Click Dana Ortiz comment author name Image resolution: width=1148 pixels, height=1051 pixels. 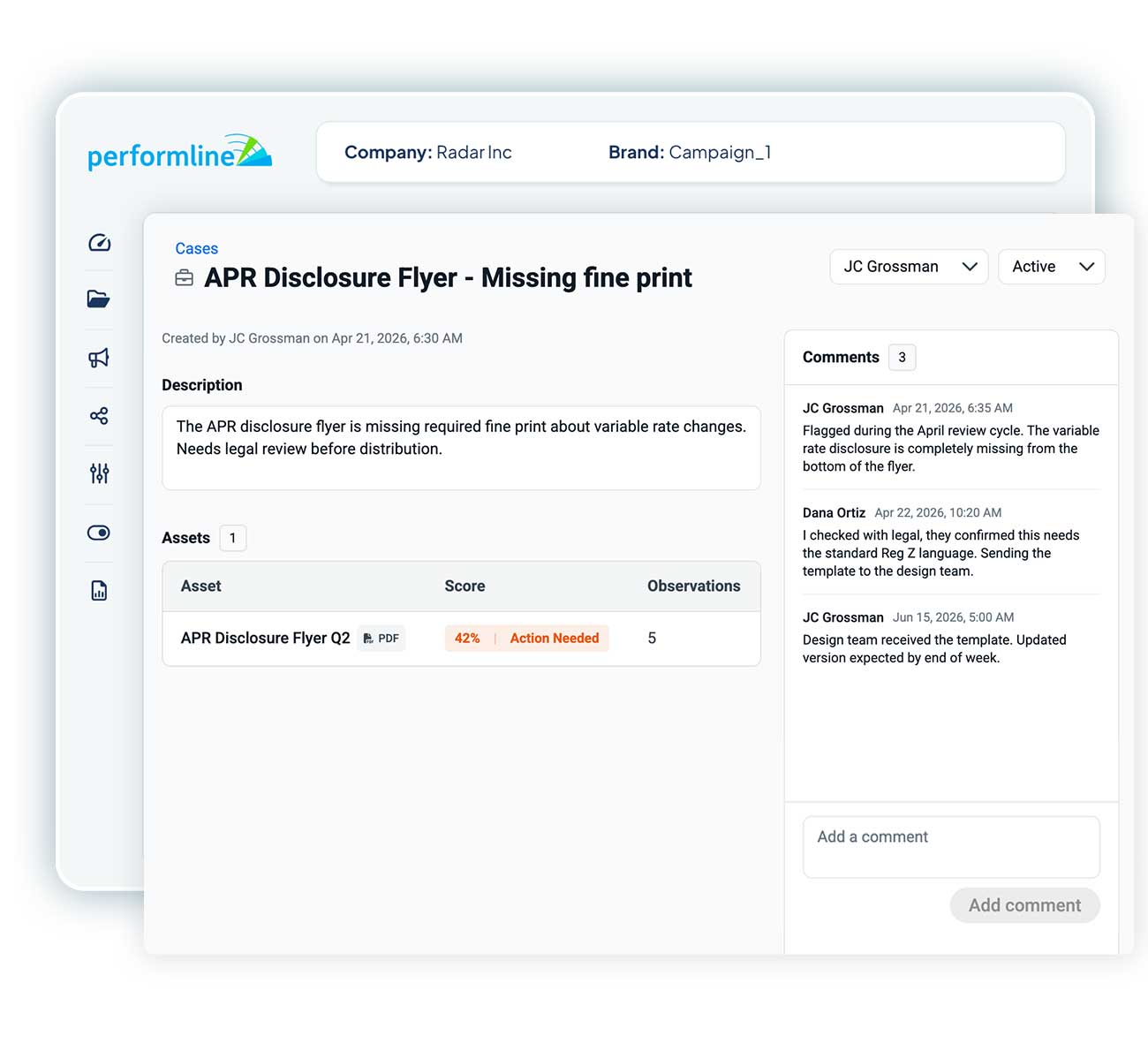[834, 513]
